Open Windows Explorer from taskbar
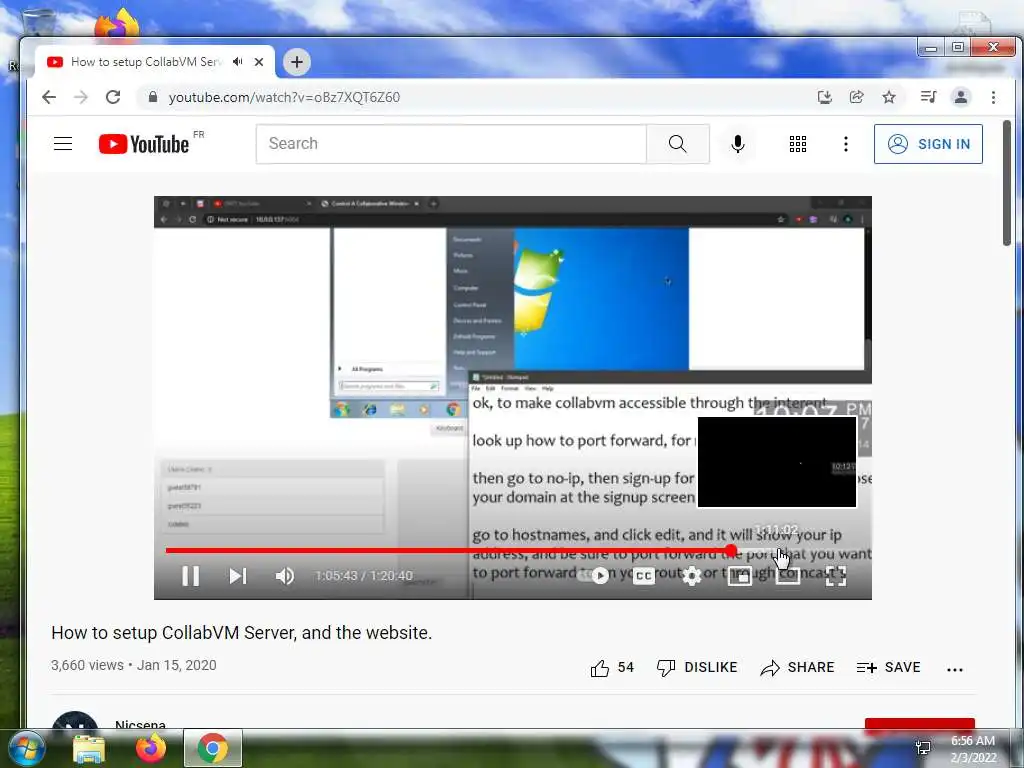 89,749
